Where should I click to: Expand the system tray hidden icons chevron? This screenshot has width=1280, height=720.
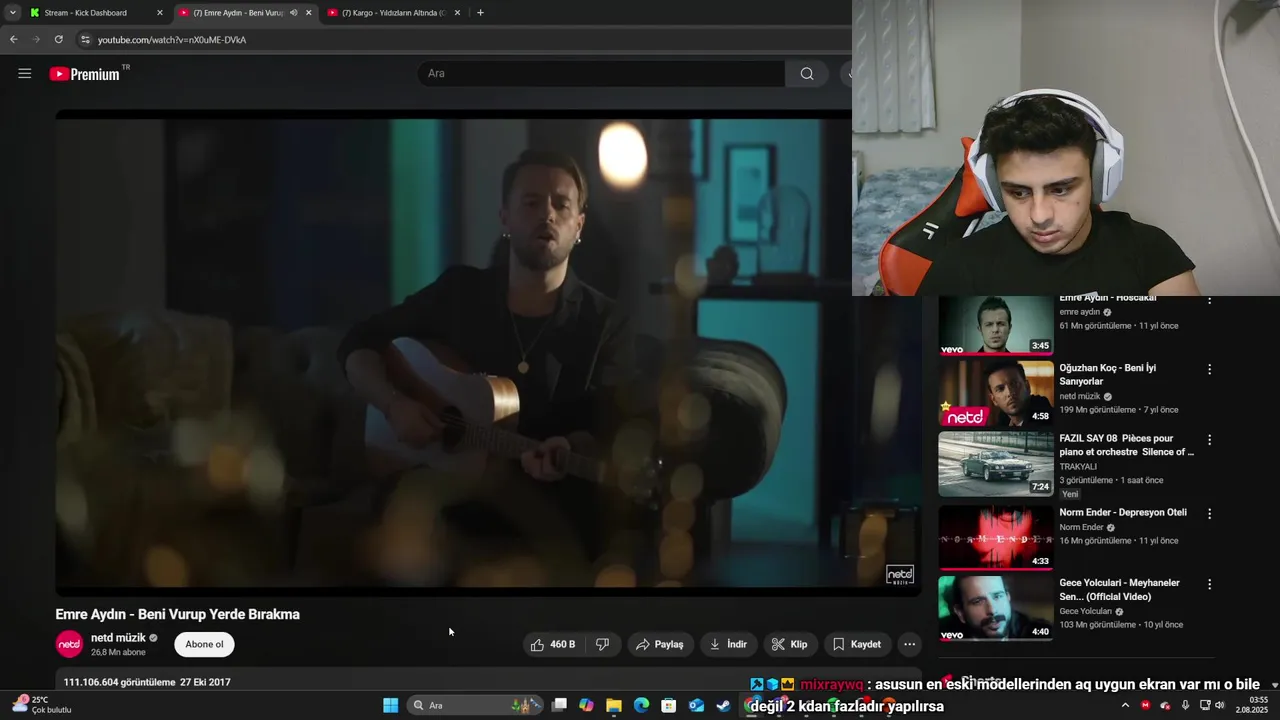pyautogui.click(x=1125, y=705)
